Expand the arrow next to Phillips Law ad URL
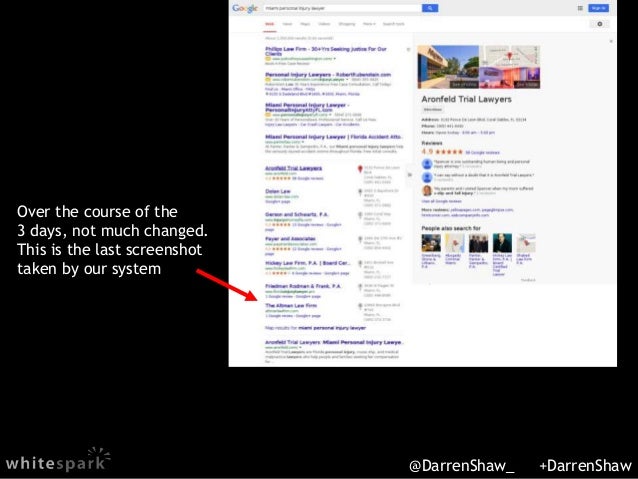Viewport: 638px width, 479px height. [334, 59]
